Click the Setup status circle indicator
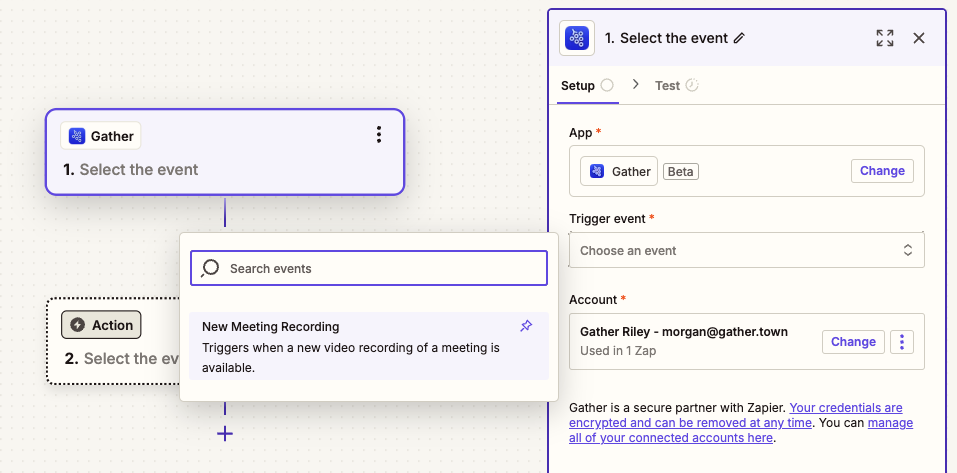 coord(607,85)
